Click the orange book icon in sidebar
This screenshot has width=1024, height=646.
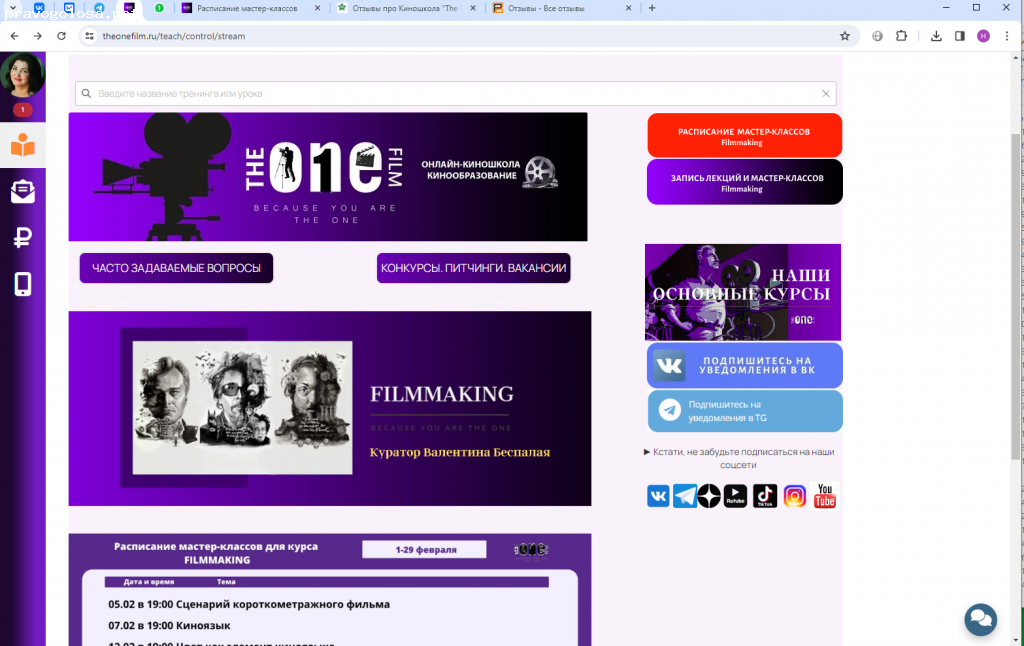[22, 147]
